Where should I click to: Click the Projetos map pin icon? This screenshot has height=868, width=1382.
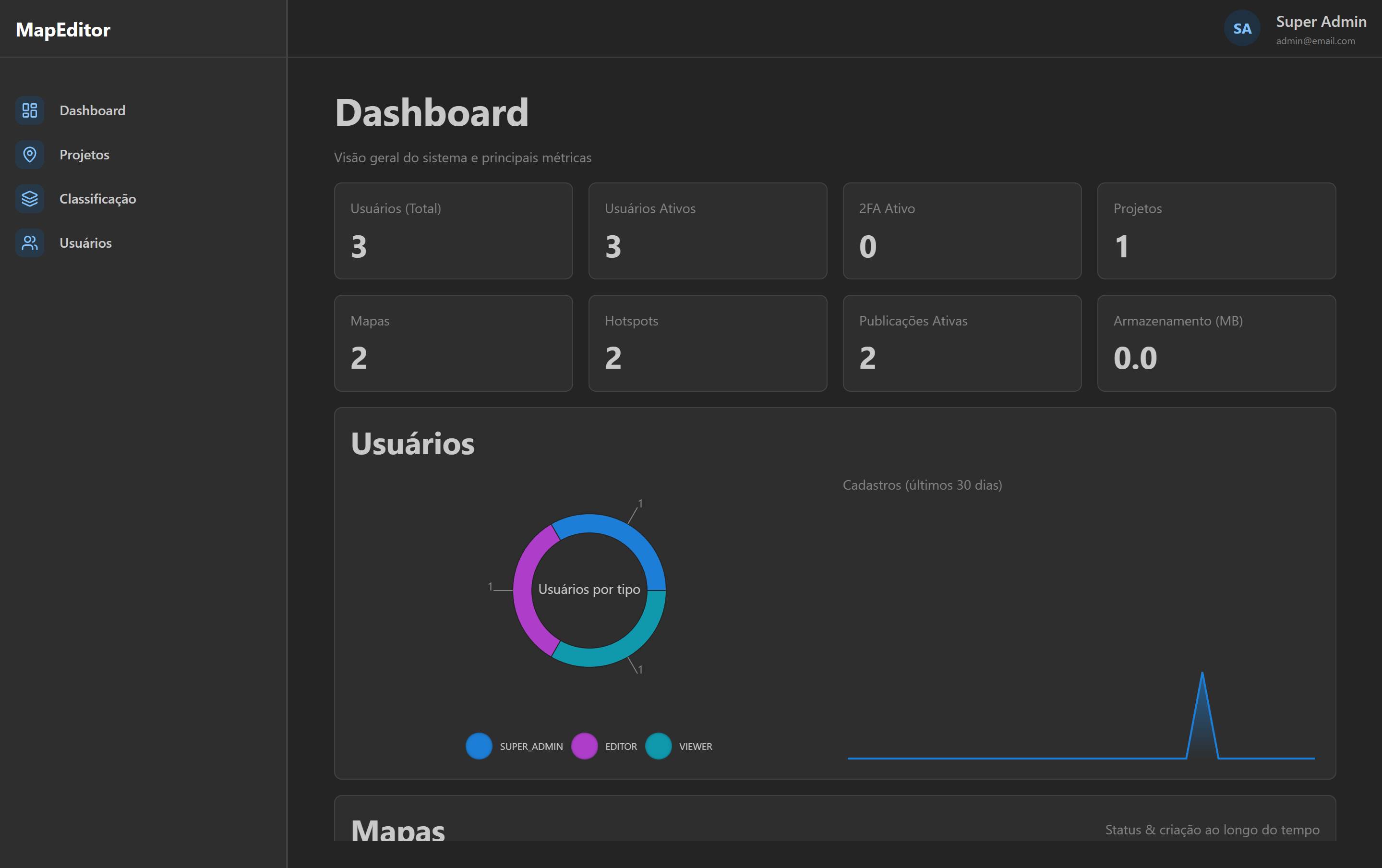[30, 155]
